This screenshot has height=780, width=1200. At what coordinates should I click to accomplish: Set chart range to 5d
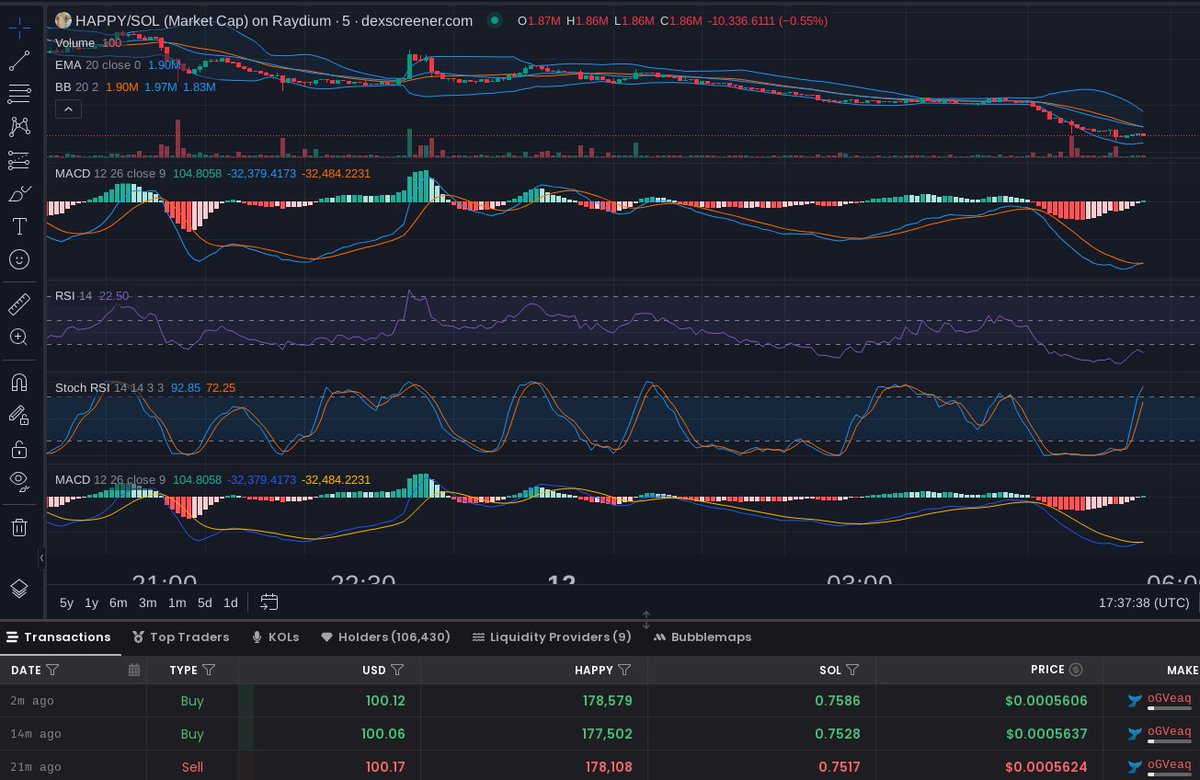pyautogui.click(x=205, y=602)
